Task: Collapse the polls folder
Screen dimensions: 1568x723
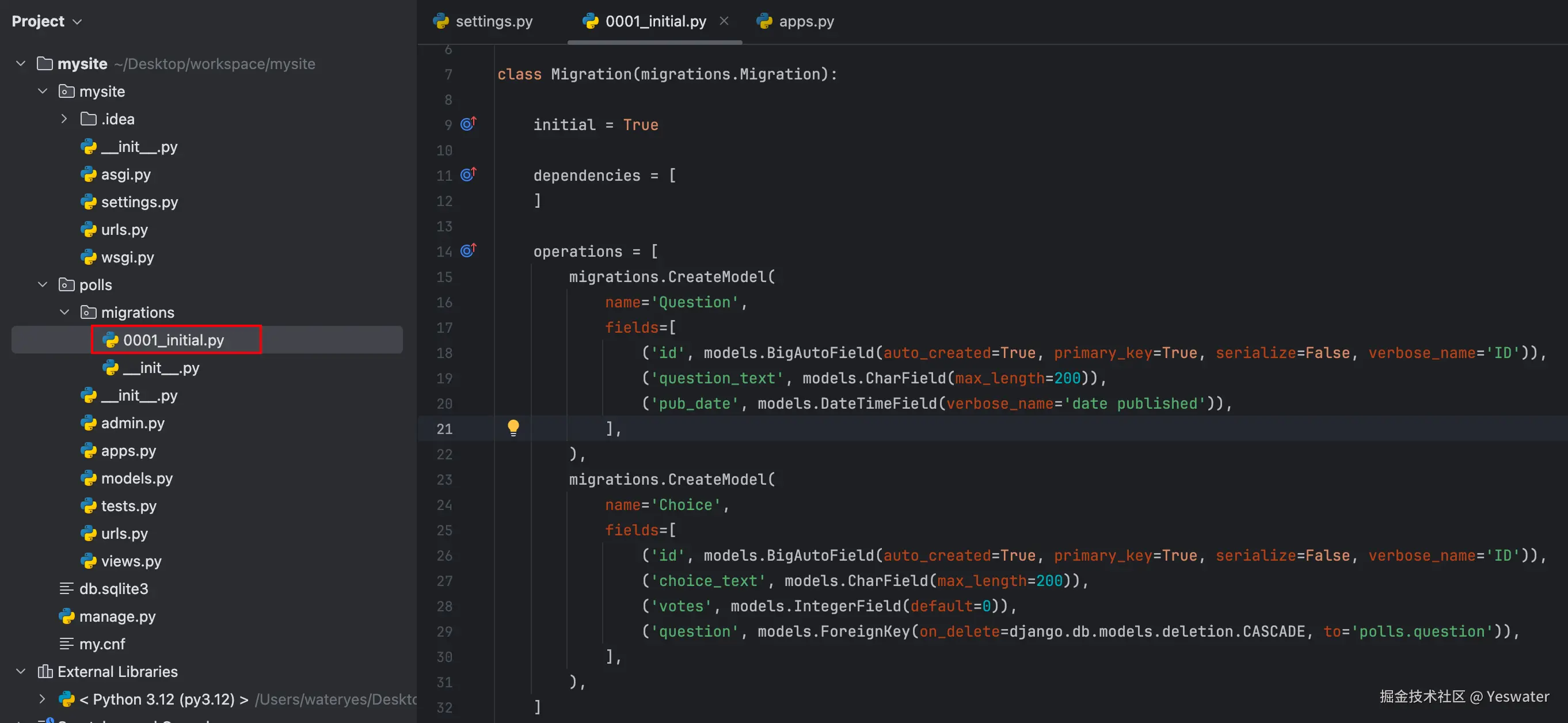Action: [43, 284]
